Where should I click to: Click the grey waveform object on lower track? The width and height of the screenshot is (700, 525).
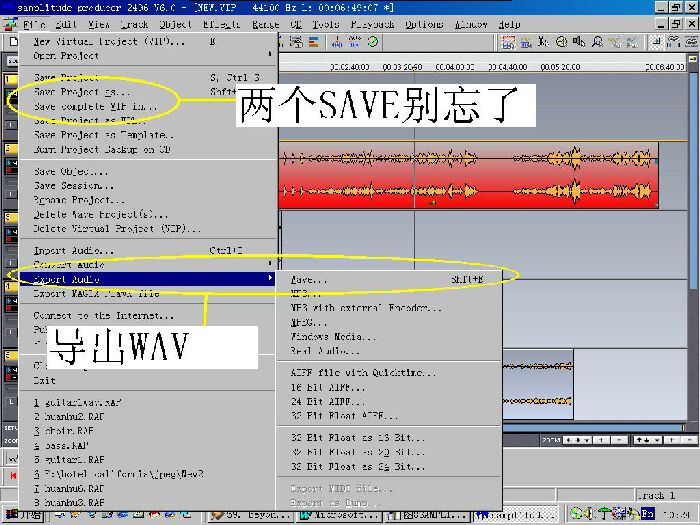538,385
